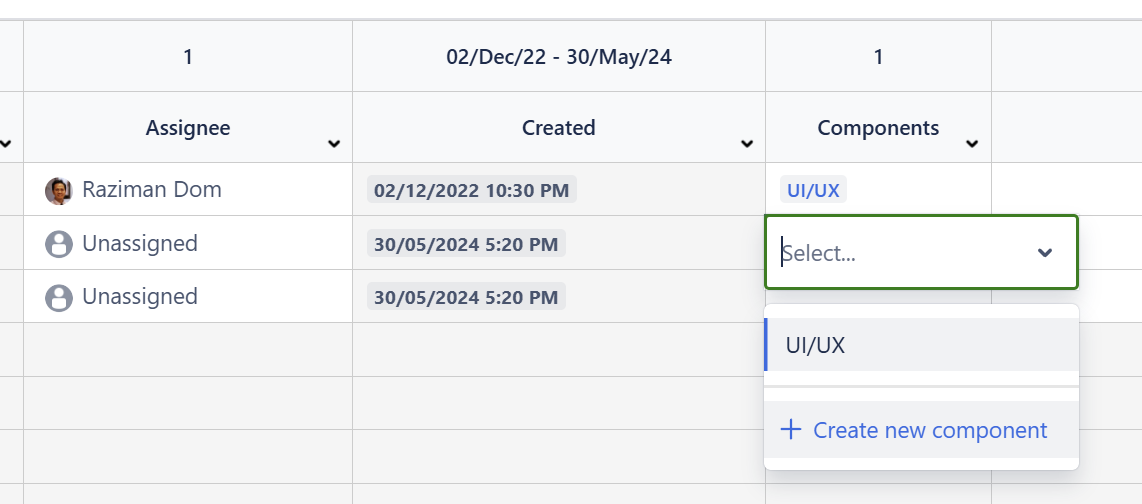Image resolution: width=1142 pixels, height=504 pixels.
Task: Choose the UI/UX option in the dropdown list
Action: pyautogui.click(x=816, y=345)
